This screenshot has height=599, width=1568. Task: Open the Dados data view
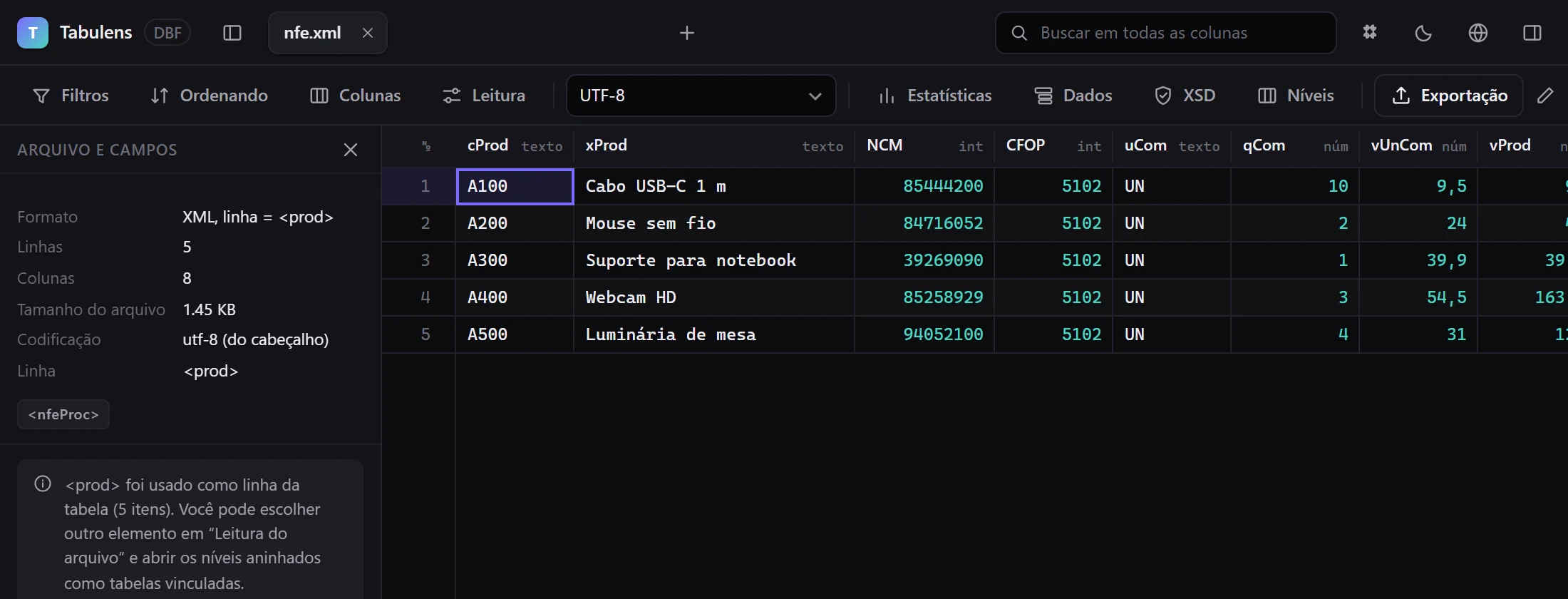(x=1073, y=96)
